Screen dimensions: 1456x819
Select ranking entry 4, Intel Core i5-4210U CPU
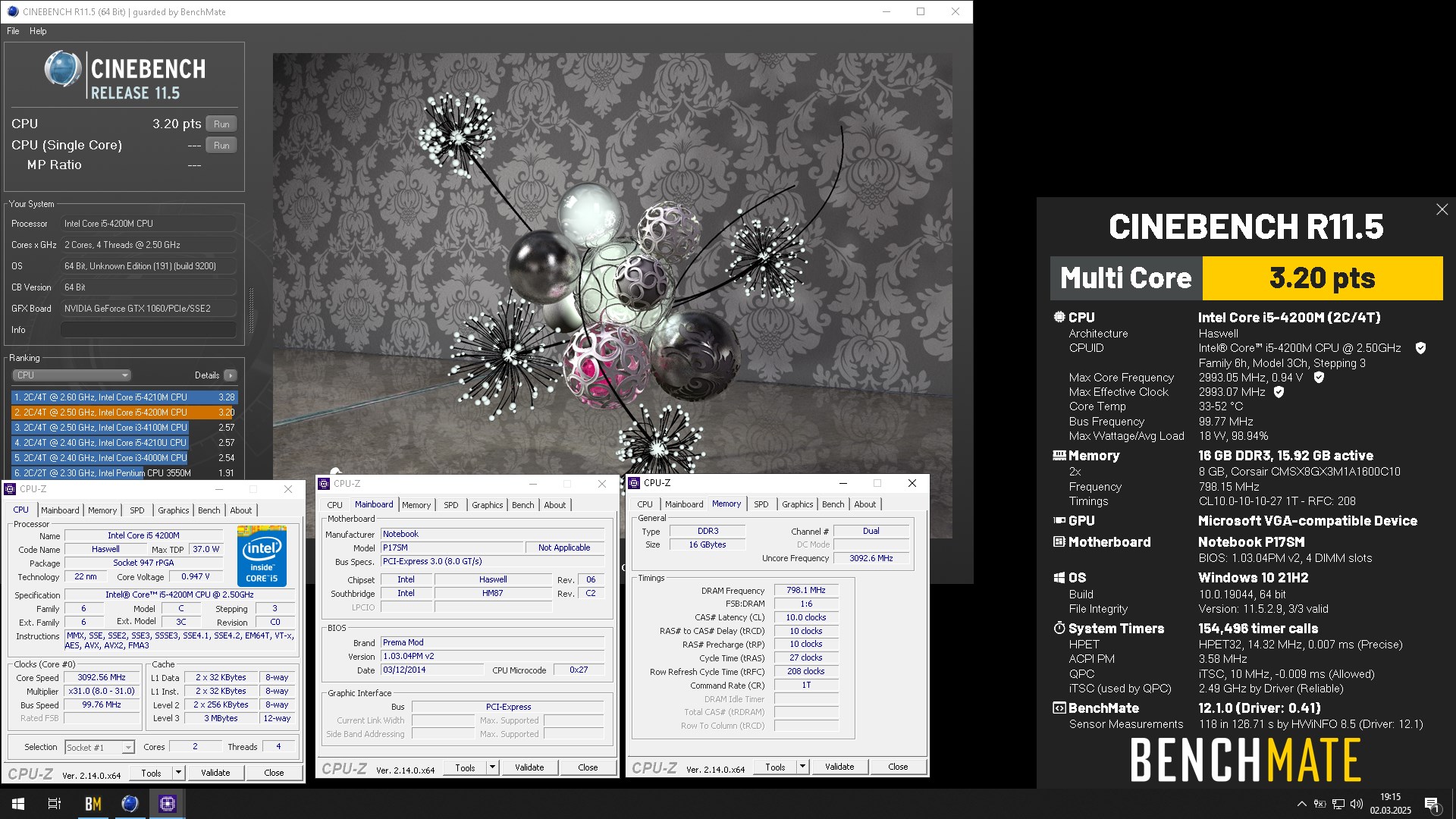[x=124, y=443]
